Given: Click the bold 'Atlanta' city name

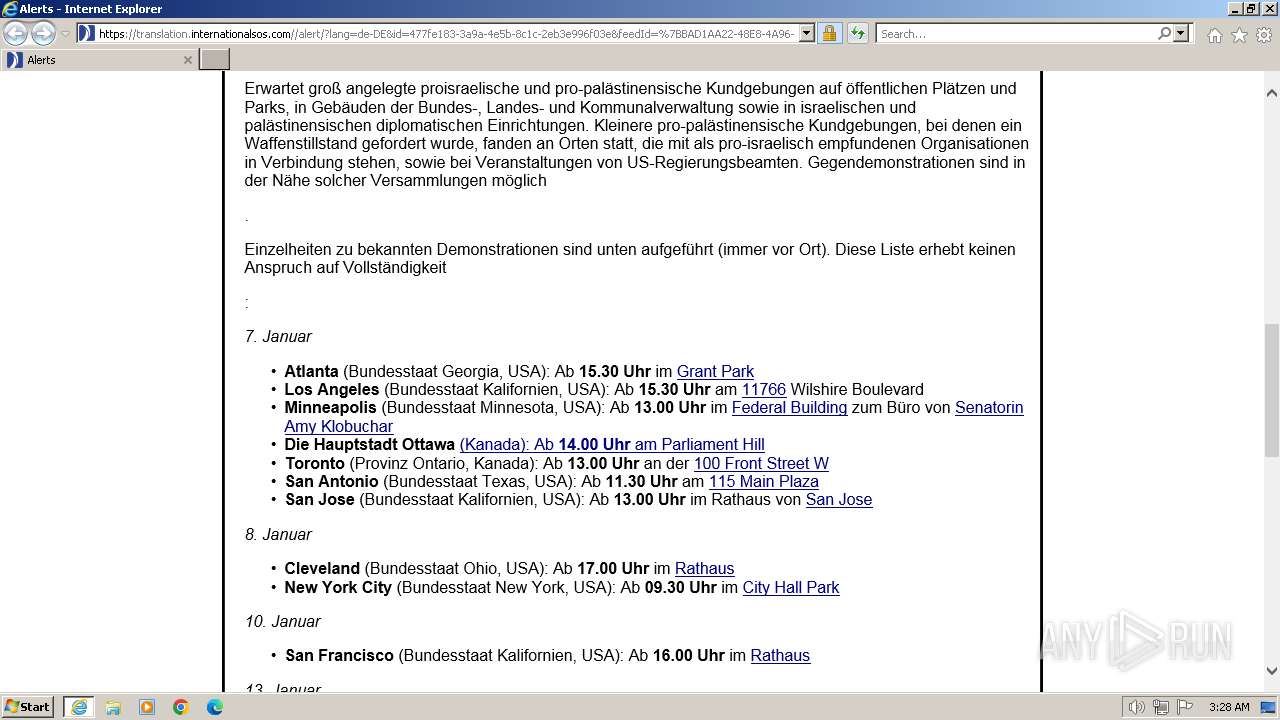Looking at the screenshot, I should [x=311, y=371].
